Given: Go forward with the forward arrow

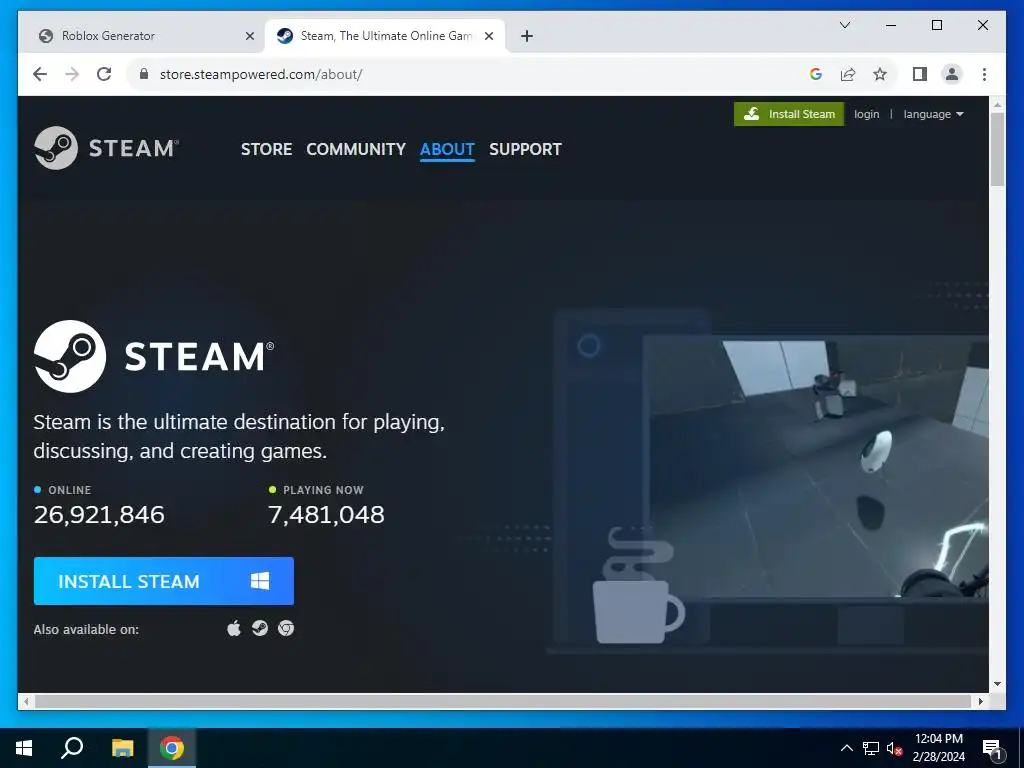Looking at the screenshot, I should pyautogui.click(x=72, y=74).
